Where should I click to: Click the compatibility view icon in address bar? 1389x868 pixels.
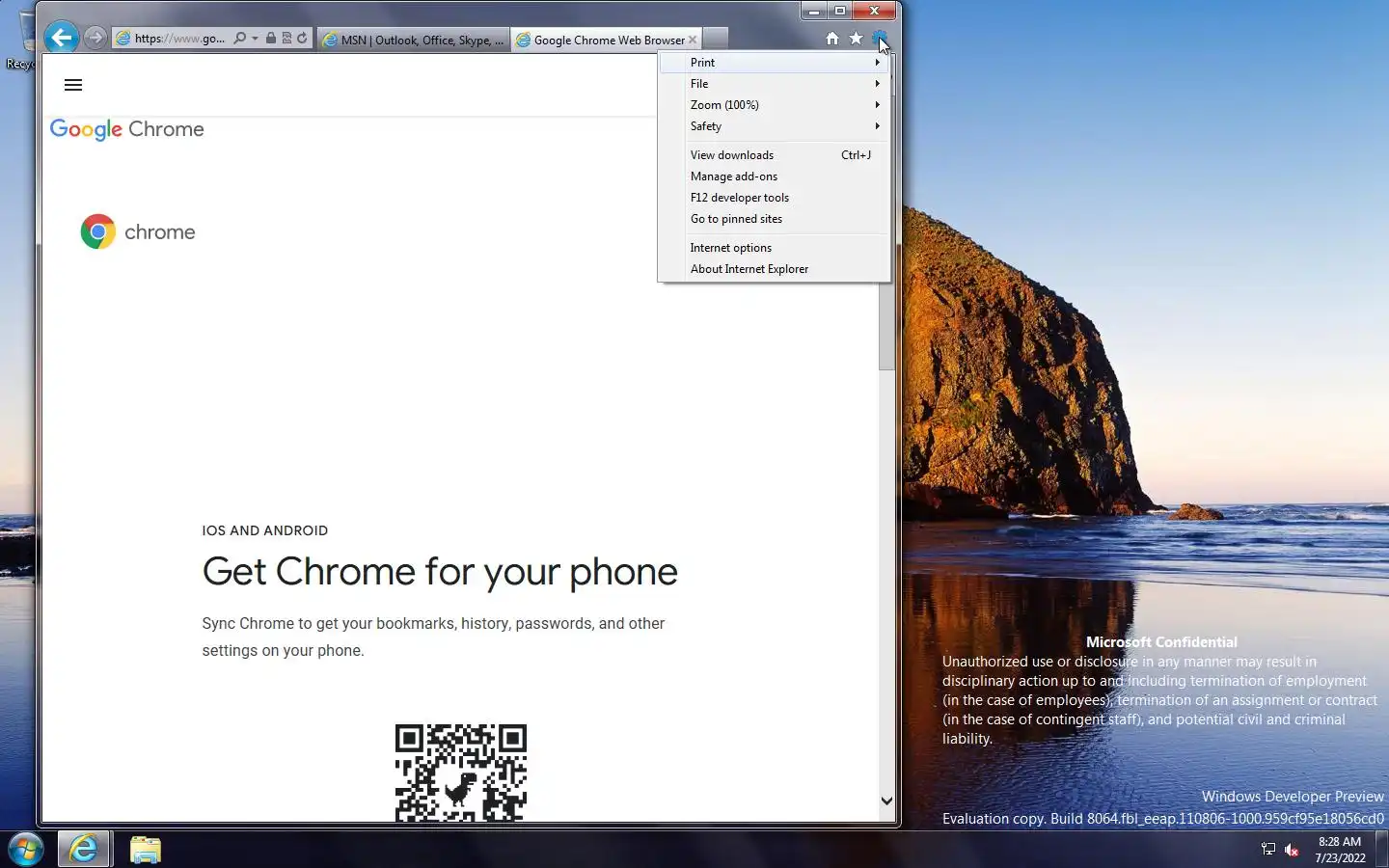point(286,39)
